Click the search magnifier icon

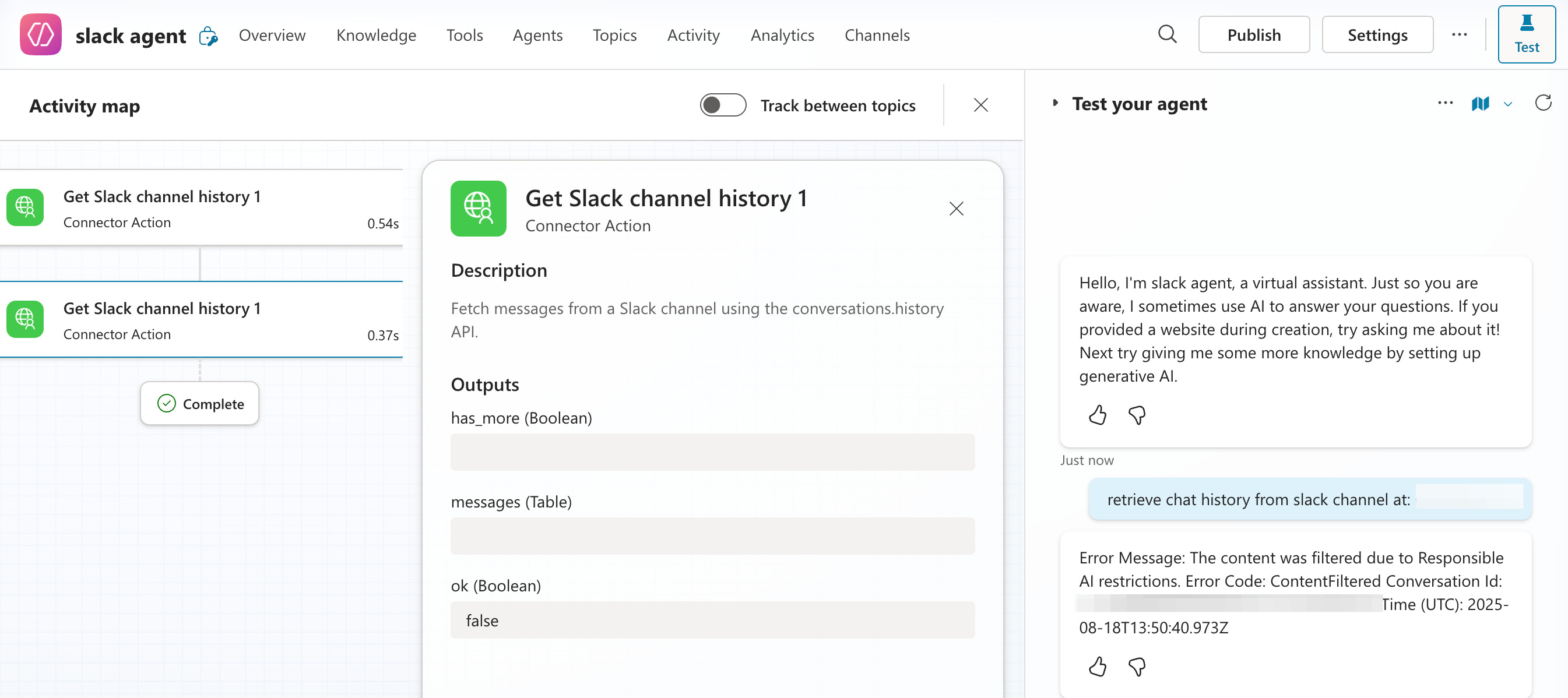[x=1166, y=34]
